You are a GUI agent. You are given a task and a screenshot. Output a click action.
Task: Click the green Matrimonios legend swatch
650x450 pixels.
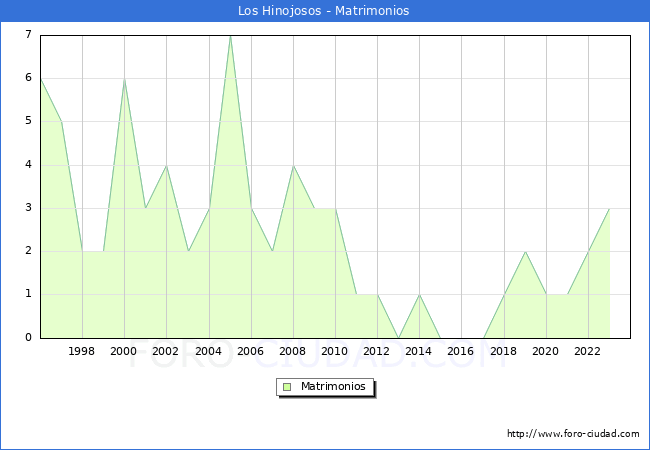click(x=287, y=386)
